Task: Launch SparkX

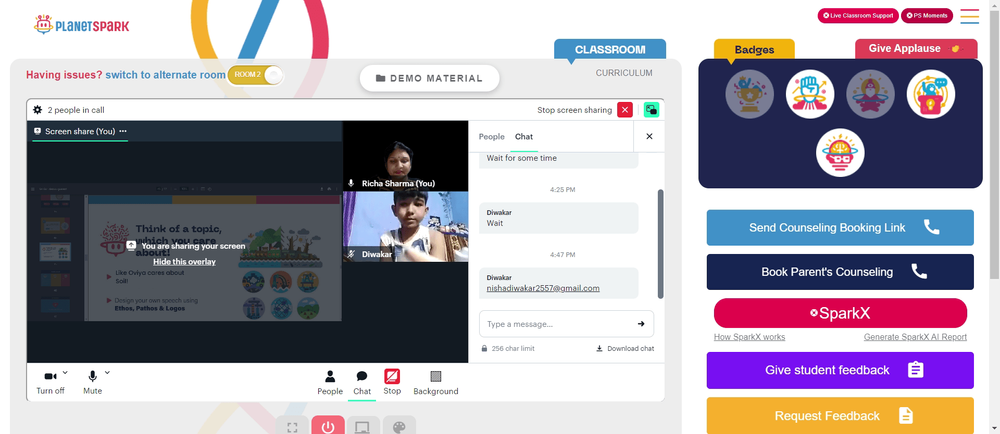Action: [840, 313]
